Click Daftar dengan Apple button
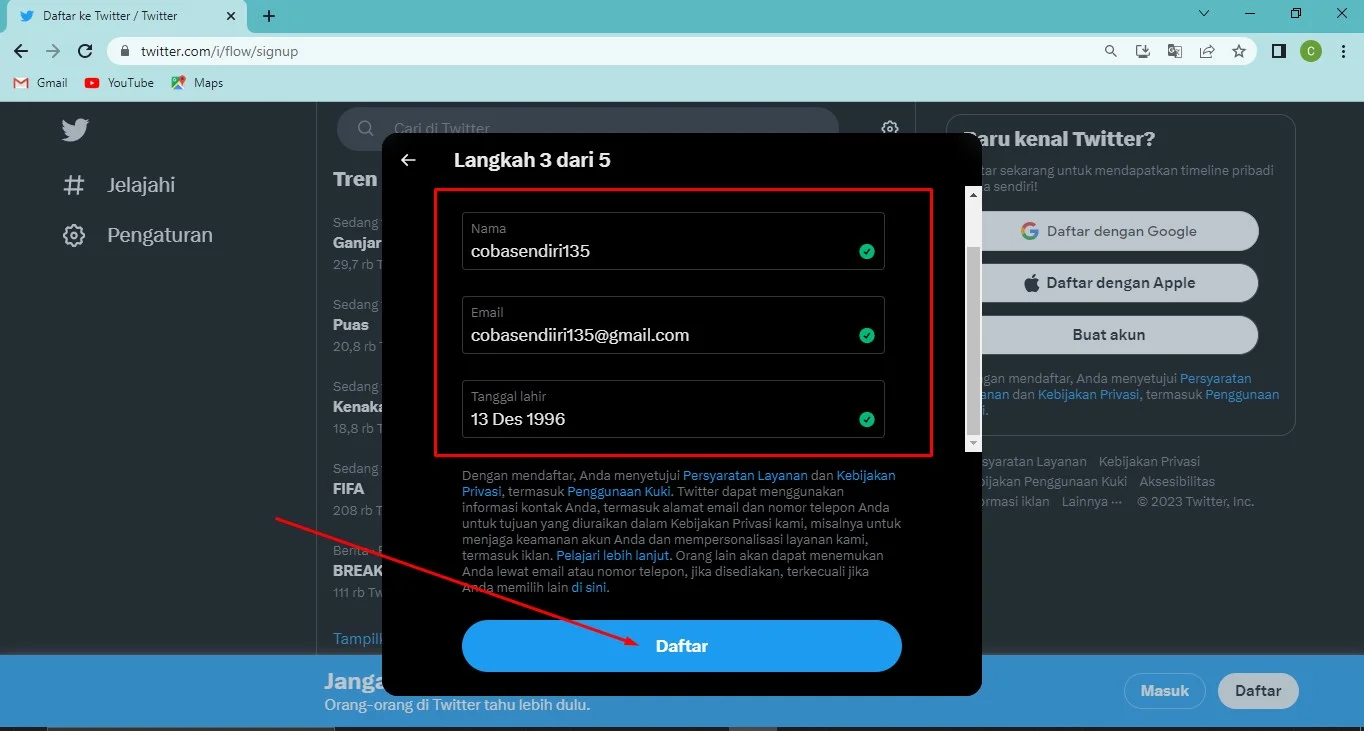The height and width of the screenshot is (731, 1364). (x=1109, y=283)
